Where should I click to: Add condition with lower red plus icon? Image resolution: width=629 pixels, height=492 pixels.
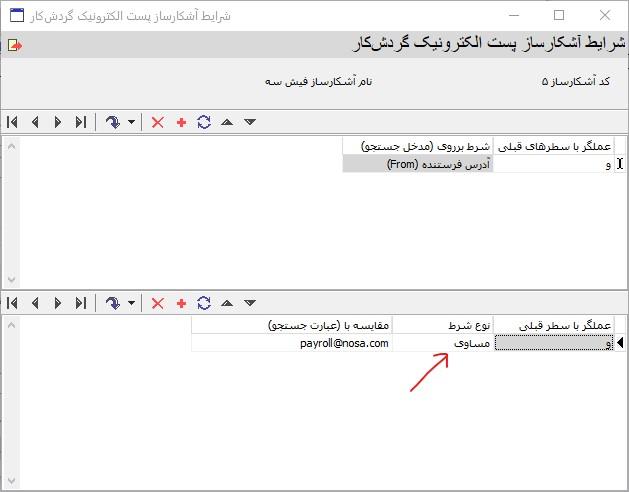coord(181,303)
